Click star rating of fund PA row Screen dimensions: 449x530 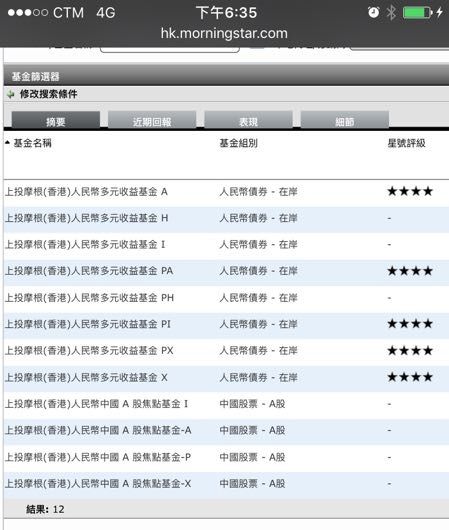[410, 271]
